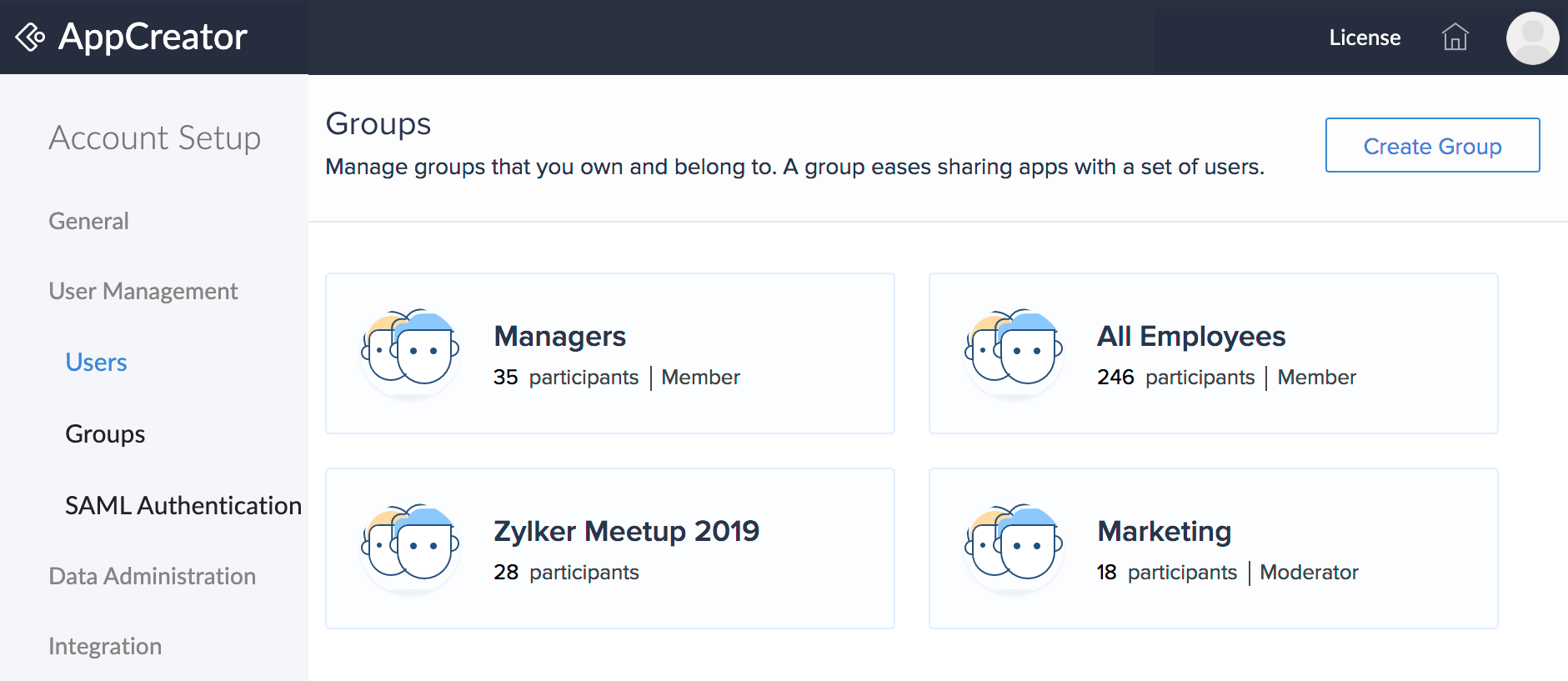Open the user profile avatar
This screenshot has height=681, width=1568.
pos(1531,38)
